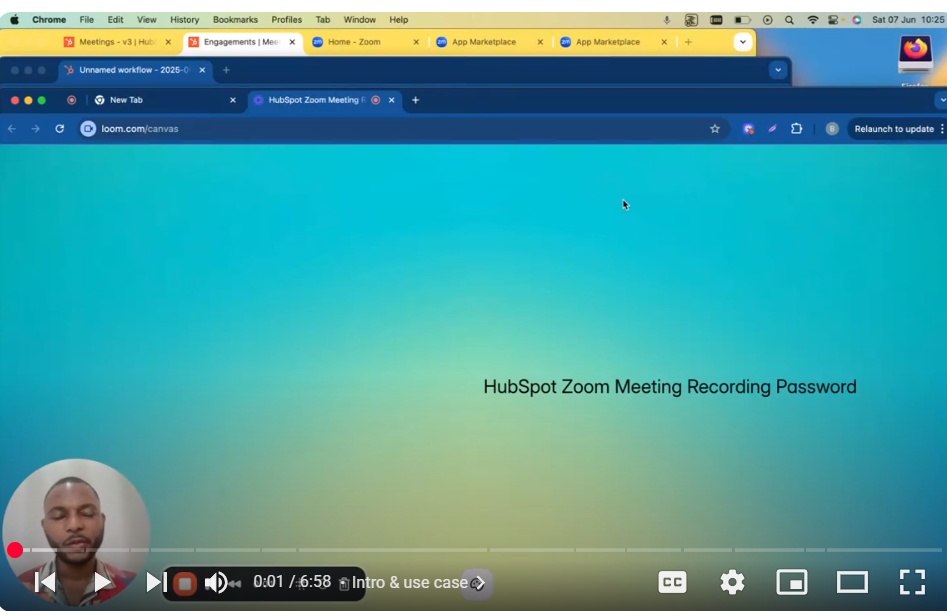Open the Firefox disk image on desktop
This screenshot has width=947, height=611.
915,54
